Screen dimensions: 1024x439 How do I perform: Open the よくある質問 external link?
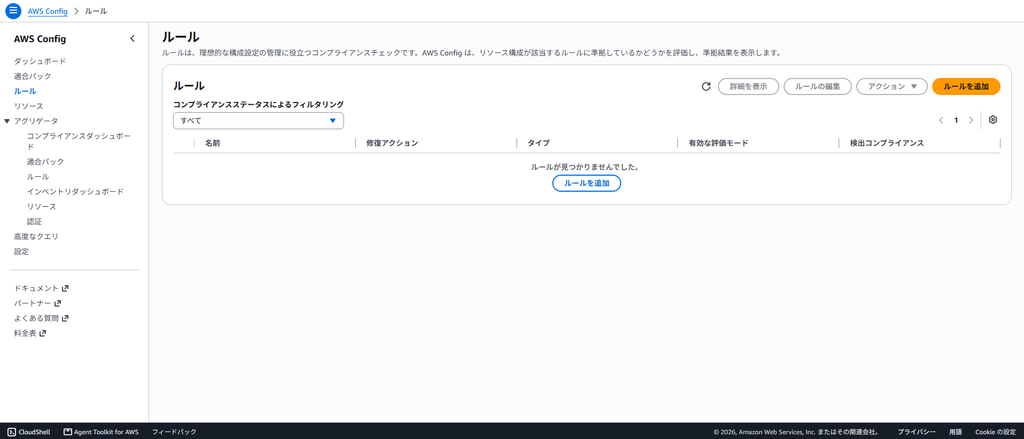click(x=41, y=318)
